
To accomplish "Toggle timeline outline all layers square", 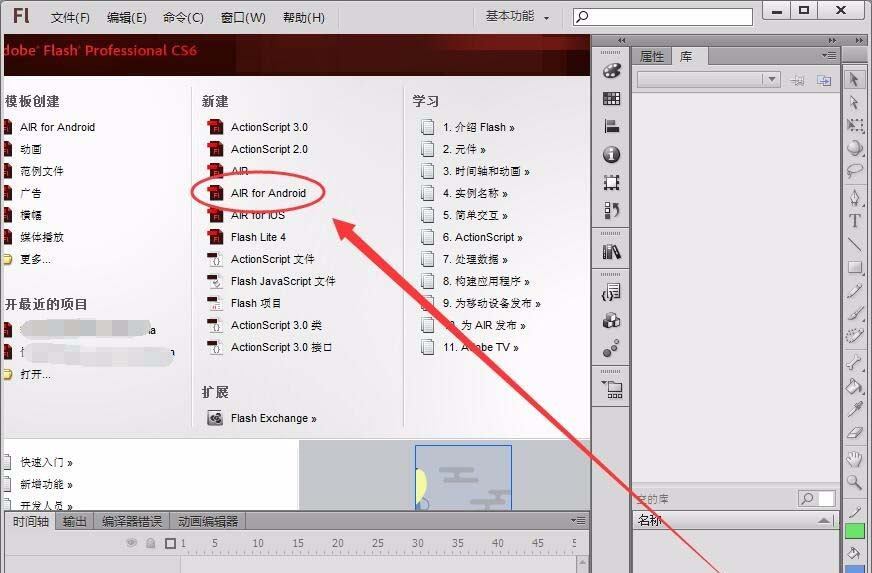I will pos(171,544).
